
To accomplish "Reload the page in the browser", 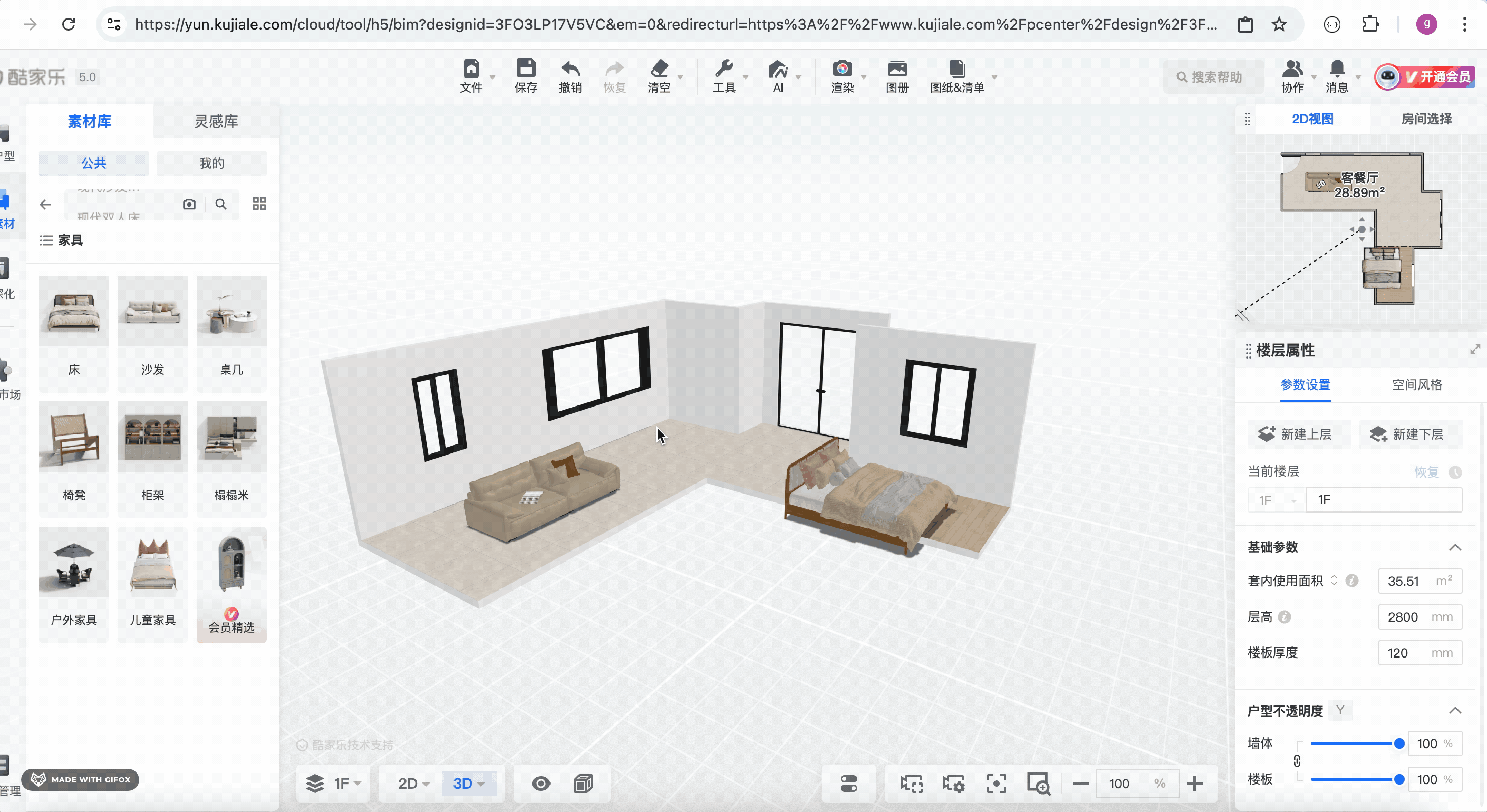I will click(x=69, y=24).
